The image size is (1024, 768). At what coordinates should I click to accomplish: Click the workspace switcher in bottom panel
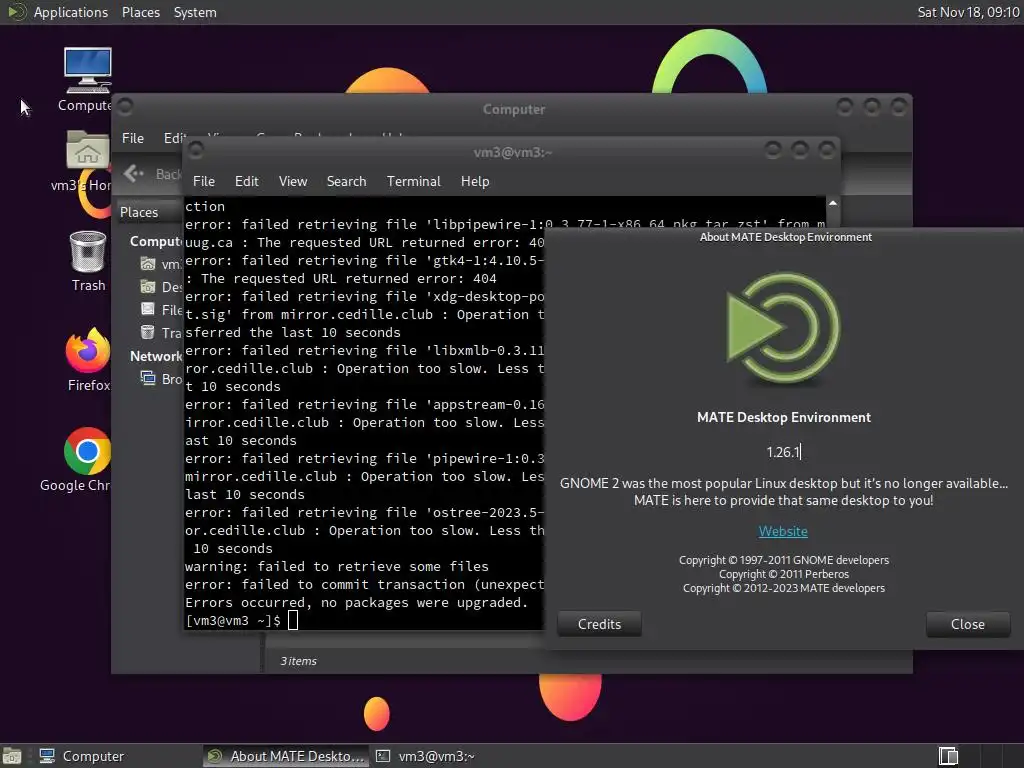(x=948, y=756)
